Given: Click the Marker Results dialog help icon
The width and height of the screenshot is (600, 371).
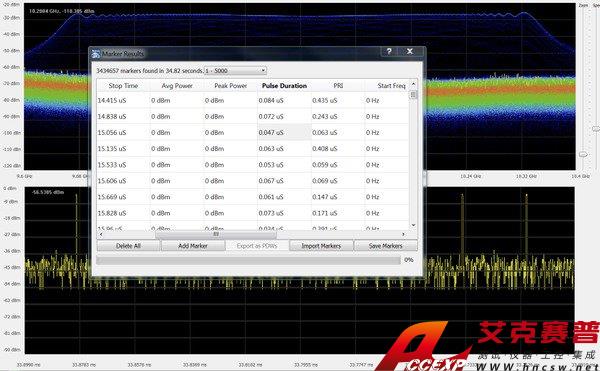Looking at the screenshot, I should click(389, 51).
